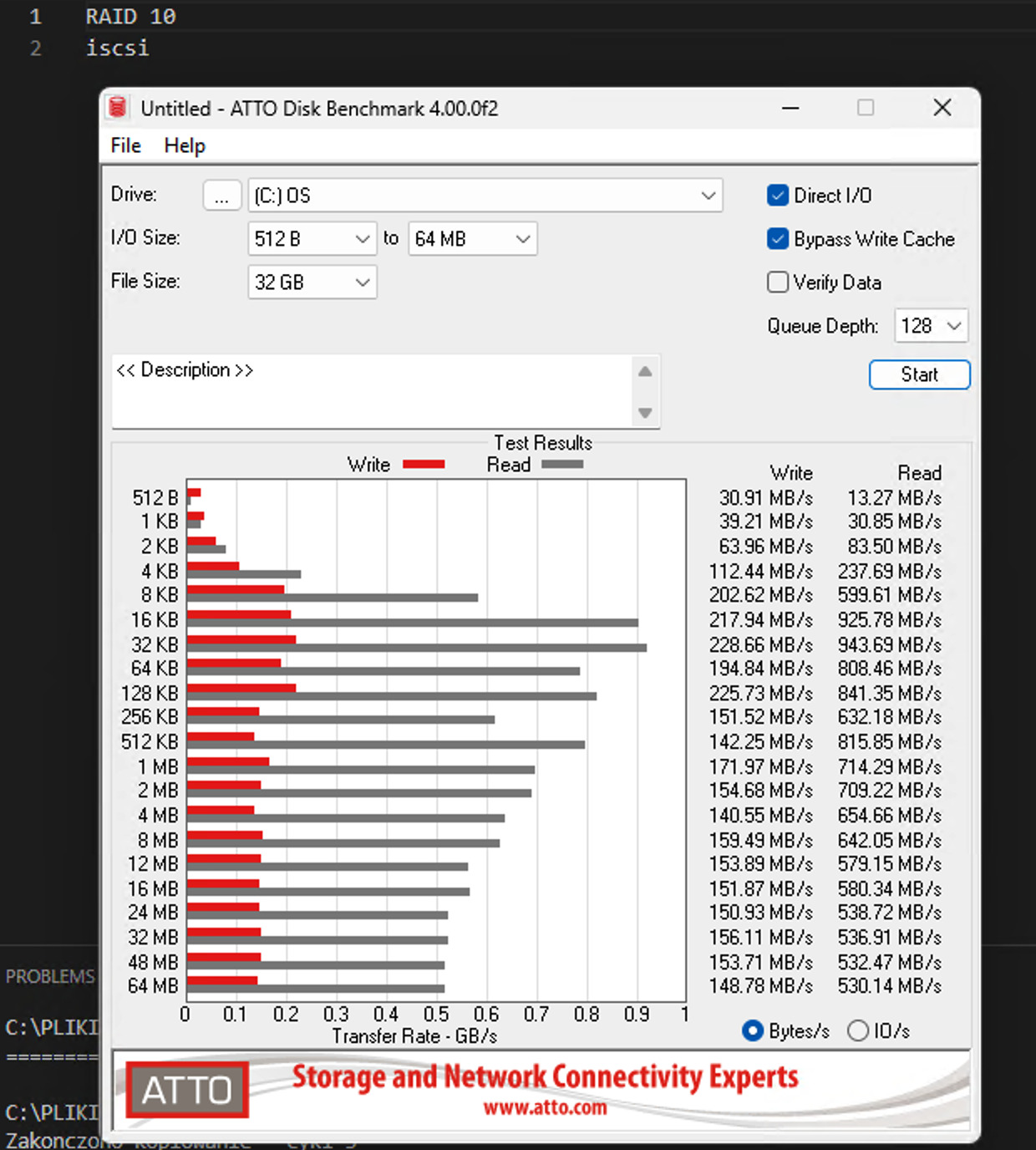The image size is (1036, 1150).
Task: Open the Queue Depth dropdown 128
Action: (x=931, y=326)
